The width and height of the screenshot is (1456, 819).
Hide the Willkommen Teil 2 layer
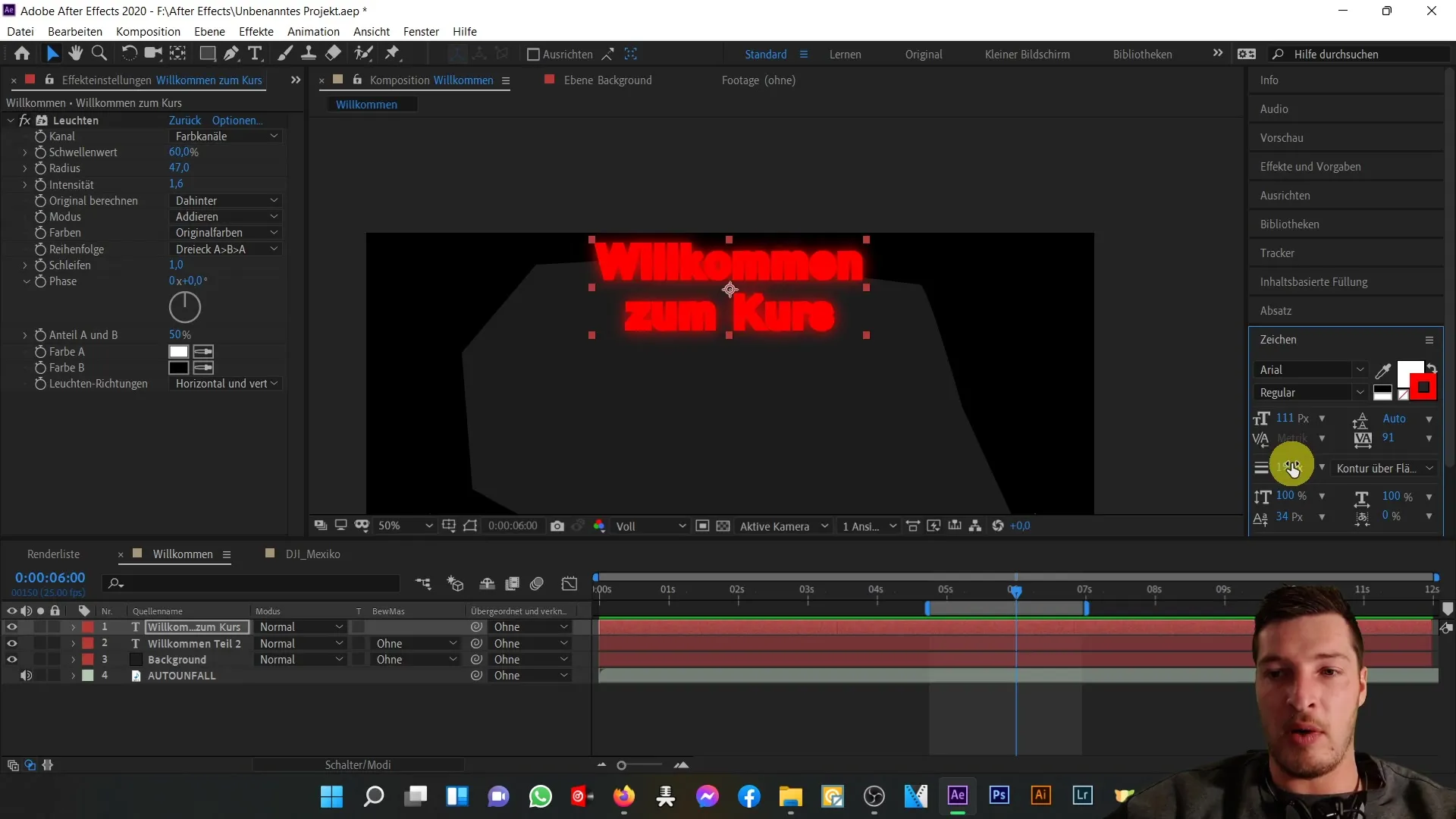pos(11,643)
